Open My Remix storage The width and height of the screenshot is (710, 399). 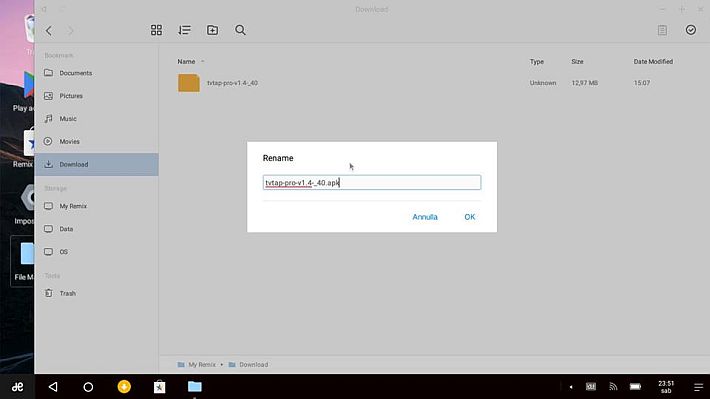[x=96, y=206]
